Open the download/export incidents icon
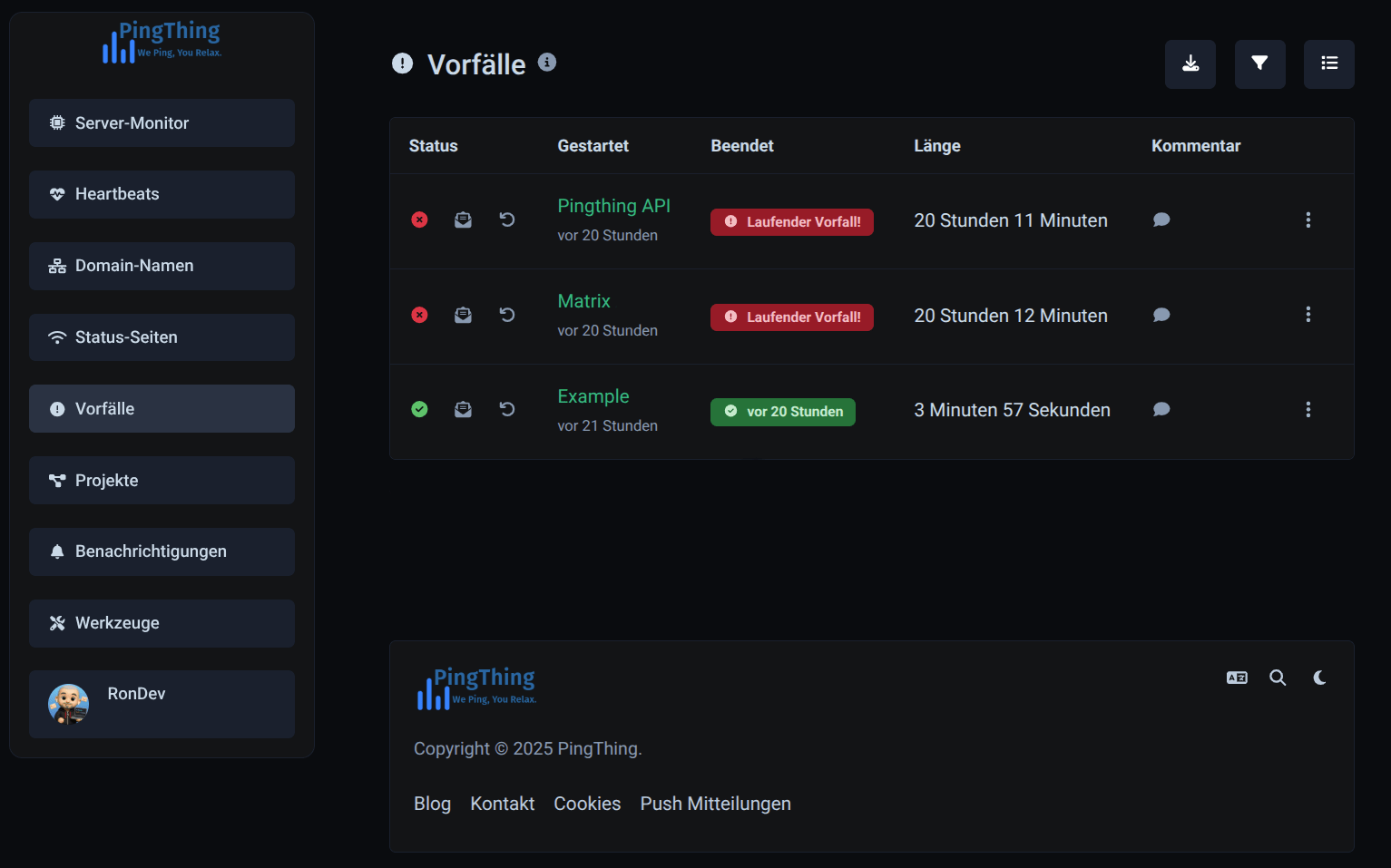1391x868 pixels. (x=1190, y=63)
